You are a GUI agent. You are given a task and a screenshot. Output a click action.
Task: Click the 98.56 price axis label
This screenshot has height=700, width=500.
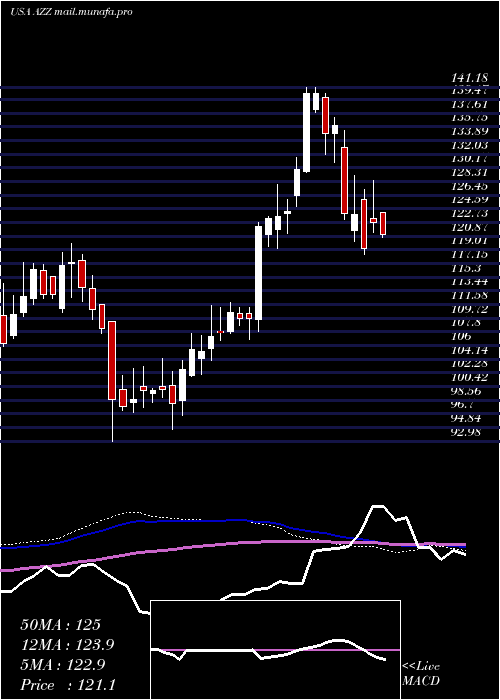tap(467, 391)
